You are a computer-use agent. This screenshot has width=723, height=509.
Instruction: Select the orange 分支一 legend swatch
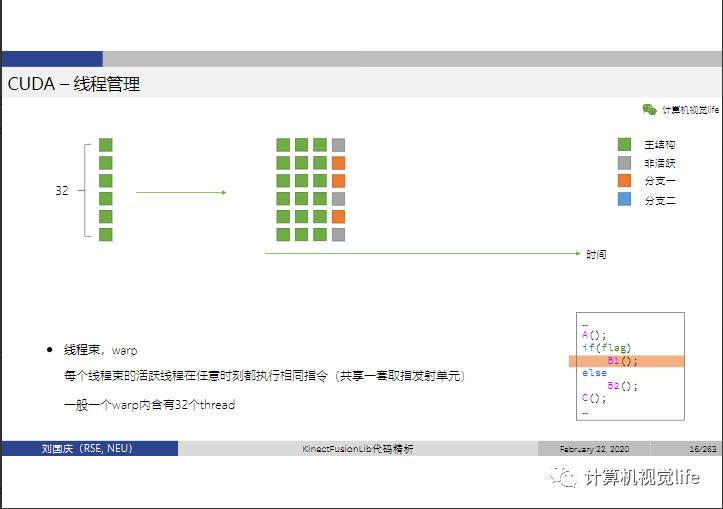pos(624,181)
